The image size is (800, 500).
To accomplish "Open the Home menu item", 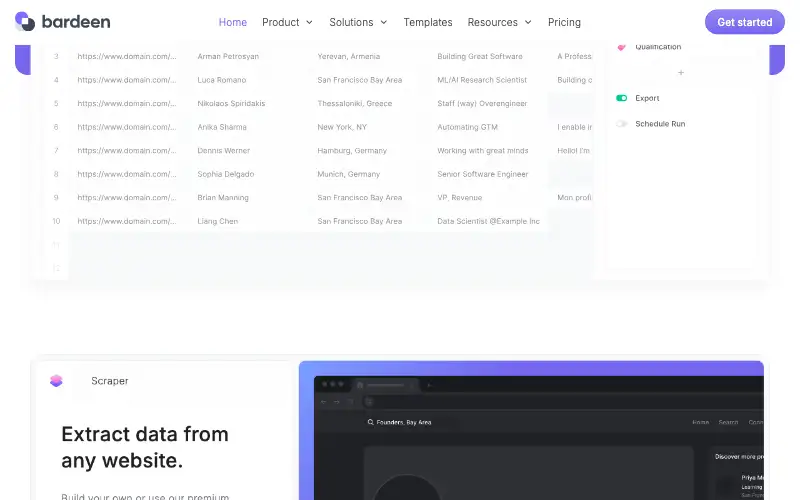I will [x=233, y=22].
